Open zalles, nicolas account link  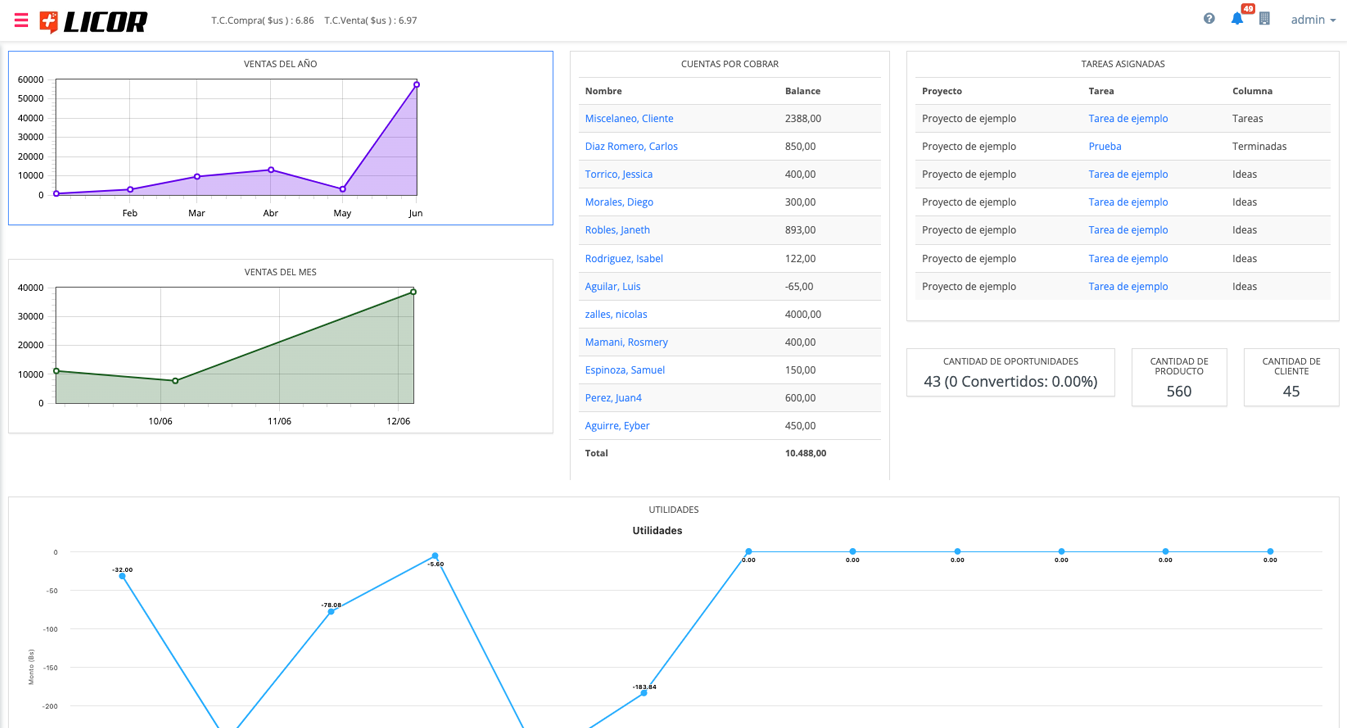(x=615, y=314)
